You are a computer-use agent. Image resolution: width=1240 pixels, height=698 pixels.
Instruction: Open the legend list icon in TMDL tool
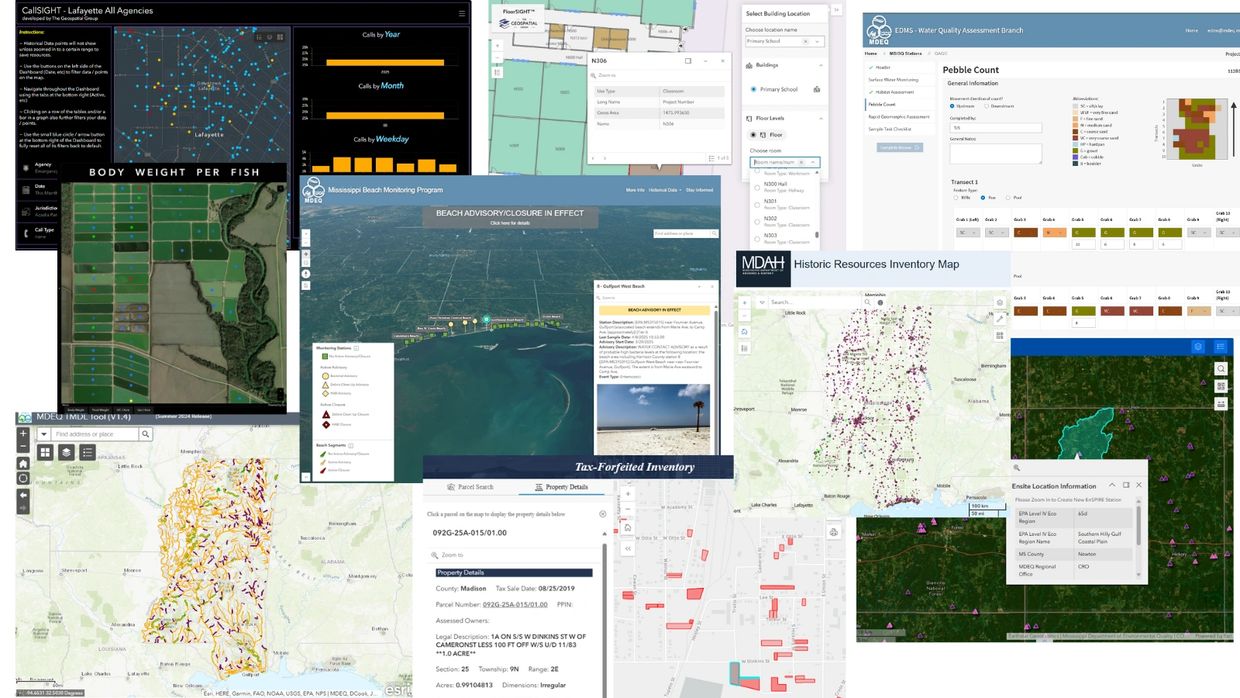click(x=88, y=452)
